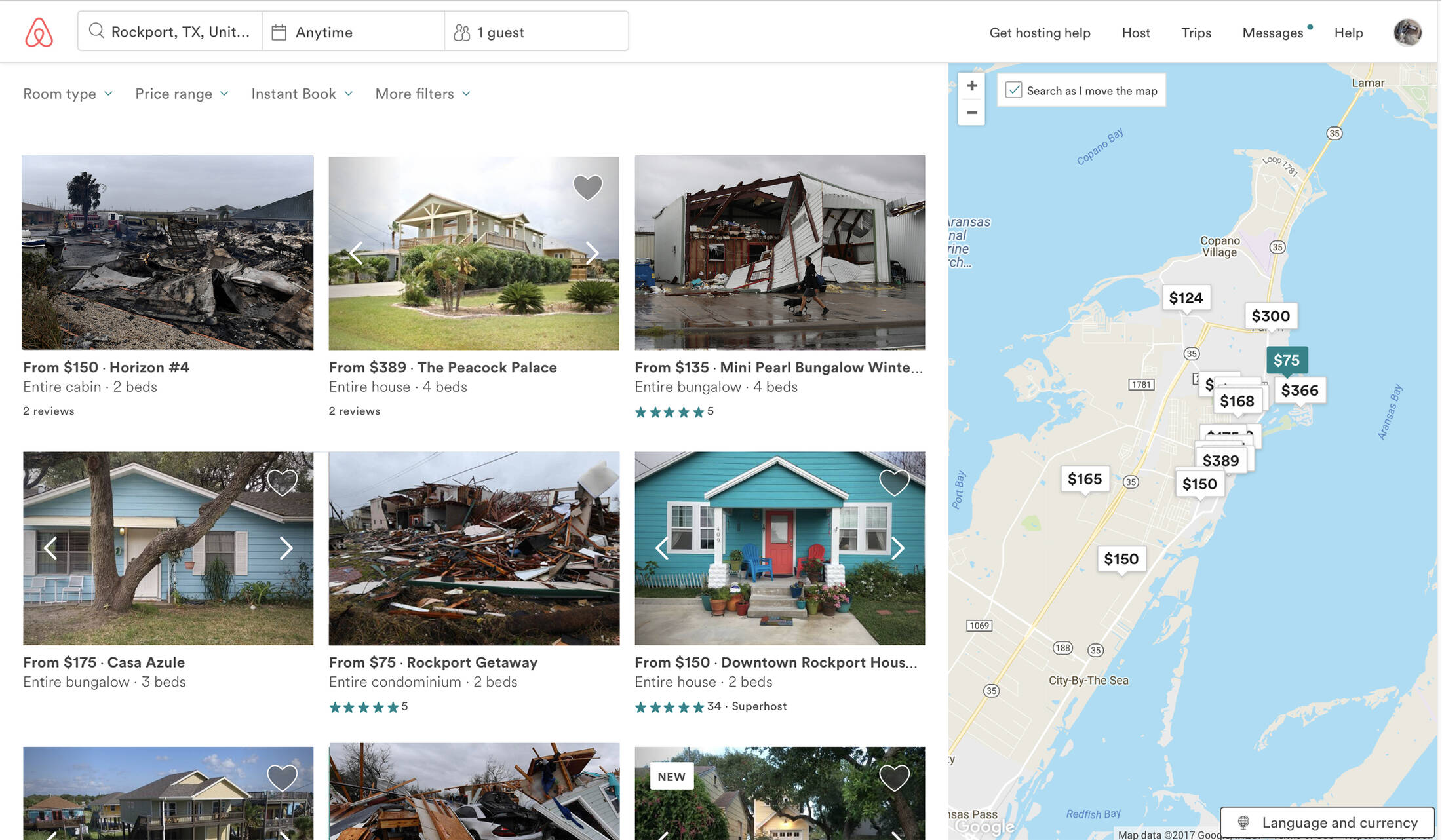Viewport: 1442px width, 840px height.
Task: Open the Price range dropdown
Action: point(182,94)
